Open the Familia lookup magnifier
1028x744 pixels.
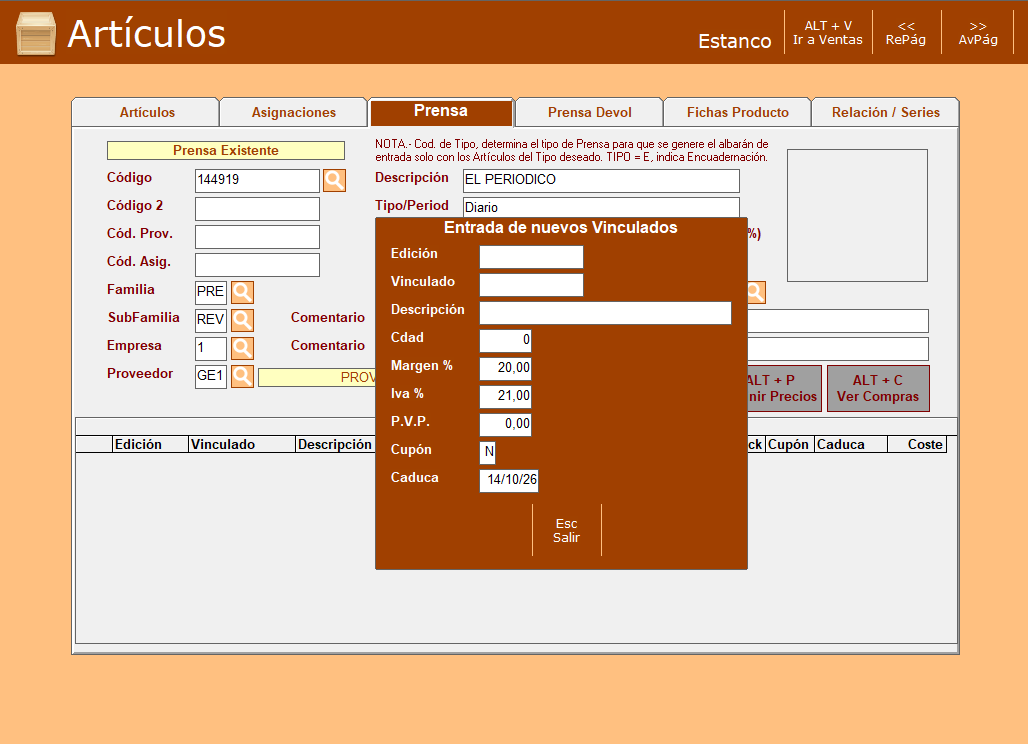[x=242, y=292]
